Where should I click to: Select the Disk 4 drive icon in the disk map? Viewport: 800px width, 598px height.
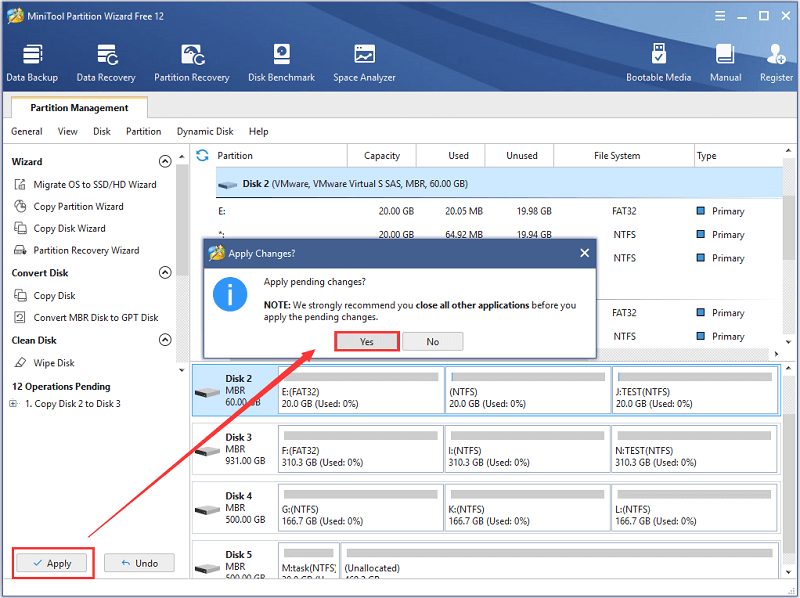207,510
